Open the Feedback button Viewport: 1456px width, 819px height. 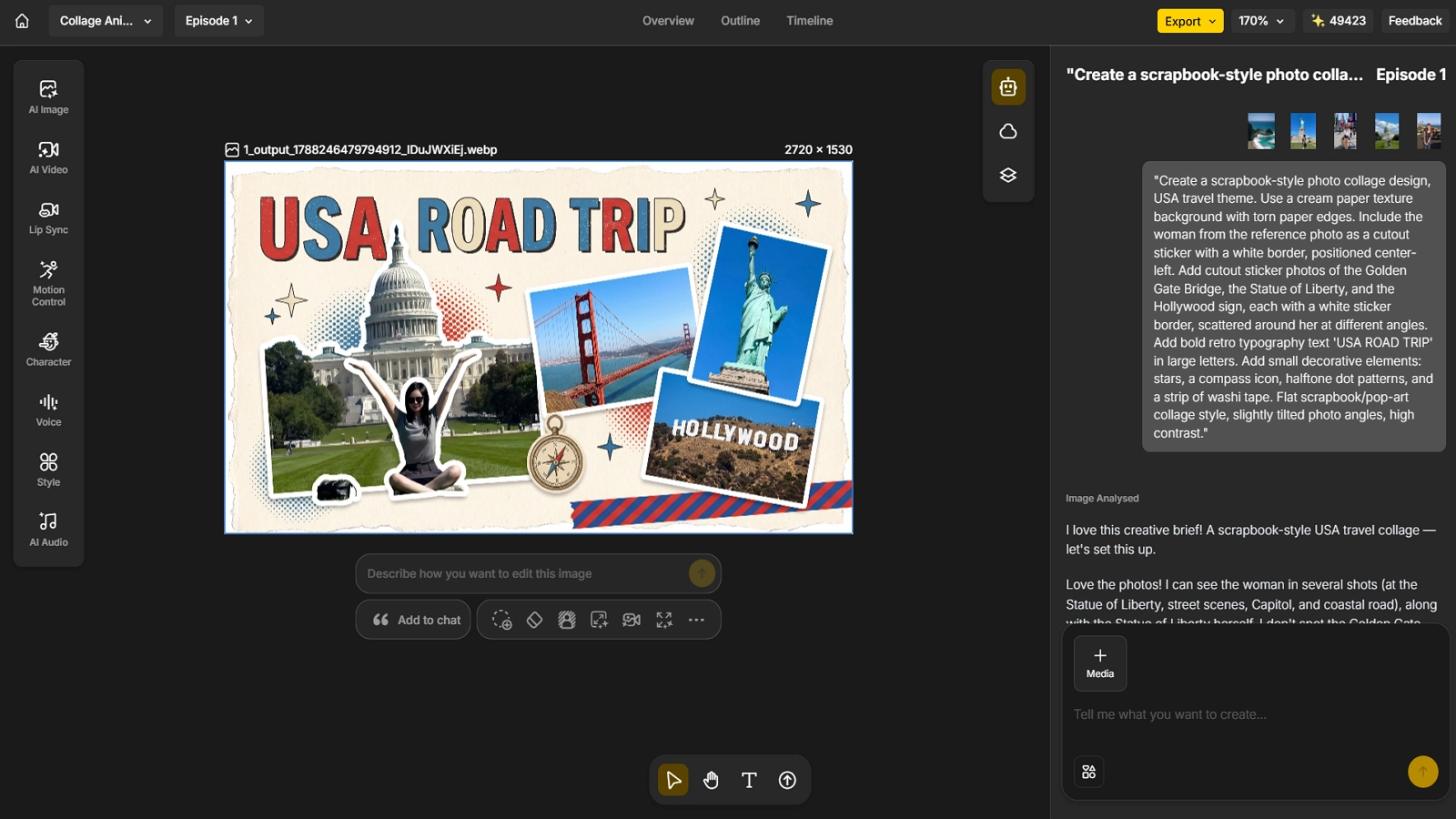[x=1415, y=21]
